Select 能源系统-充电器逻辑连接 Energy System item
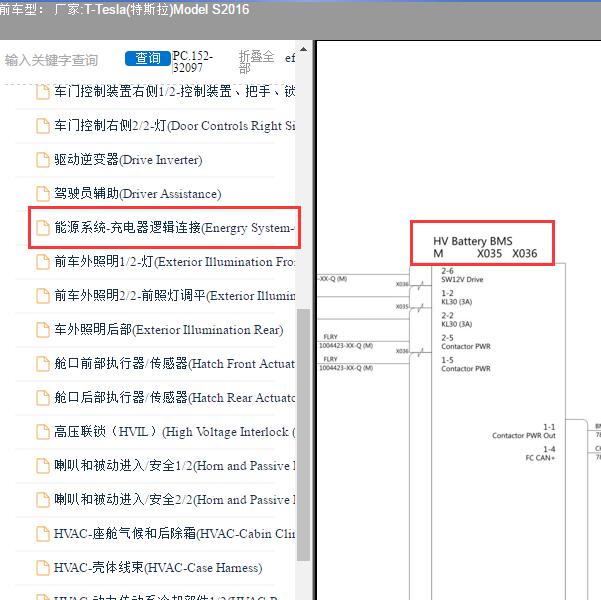Viewport: 601px width, 600px height. (x=174, y=228)
